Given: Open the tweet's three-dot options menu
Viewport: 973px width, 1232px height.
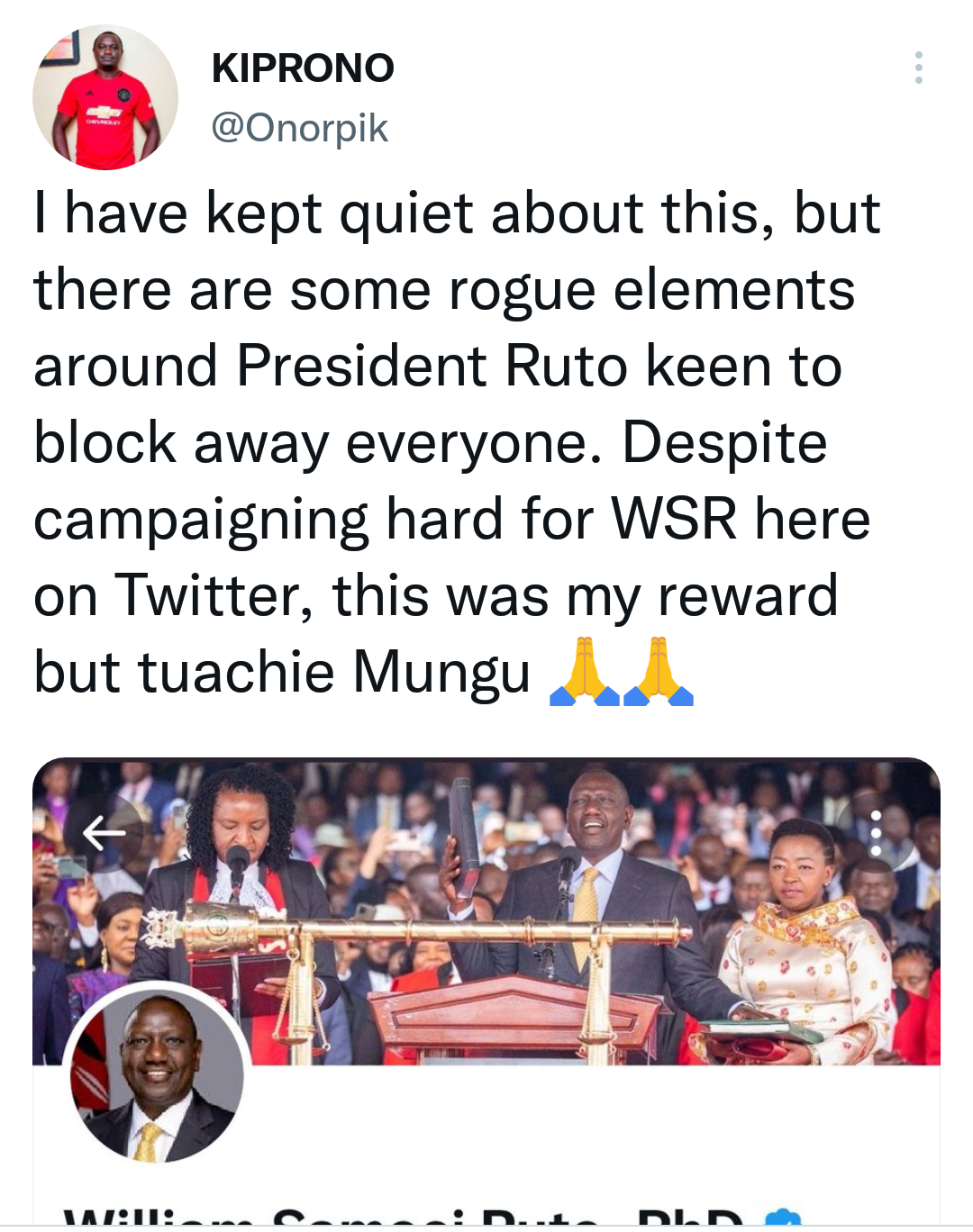Looking at the screenshot, I should point(918,68).
